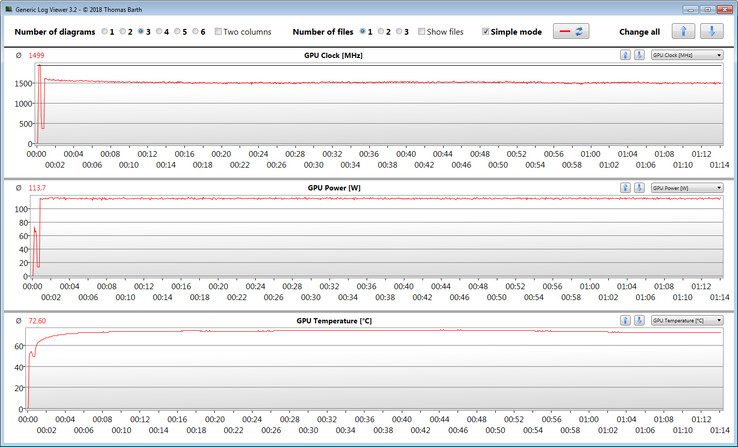Choose 2 for number of files

pos(381,32)
